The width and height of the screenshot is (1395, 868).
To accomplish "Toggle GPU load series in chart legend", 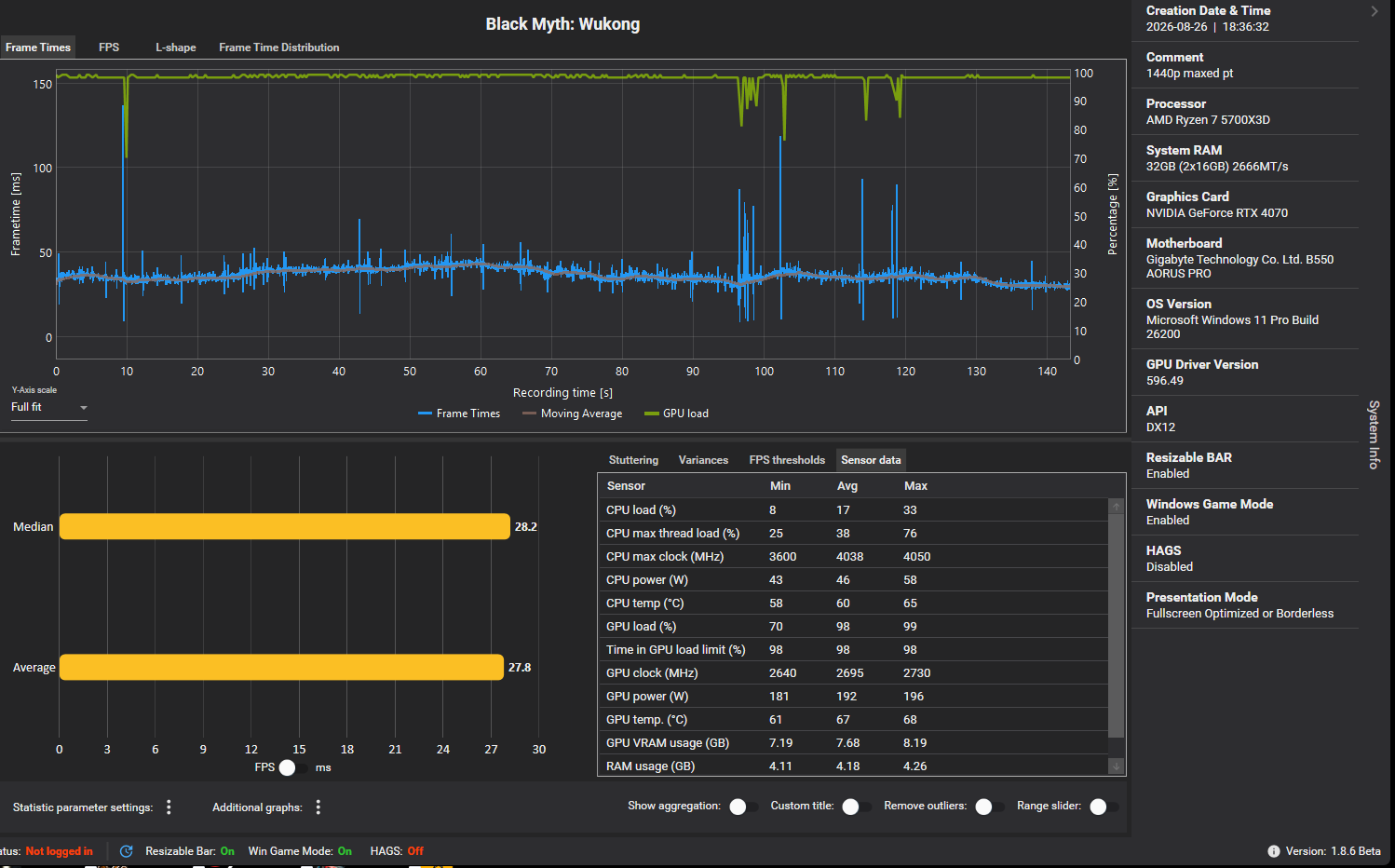I will coord(677,414).
